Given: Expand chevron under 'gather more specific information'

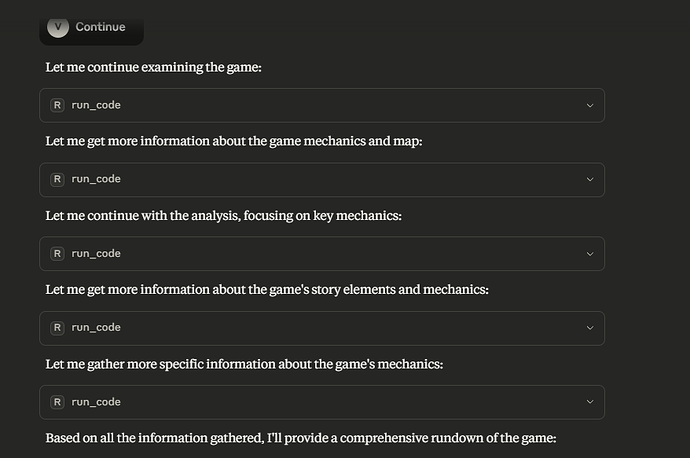Looking at the screenshot, I should [x=590, y=402].
